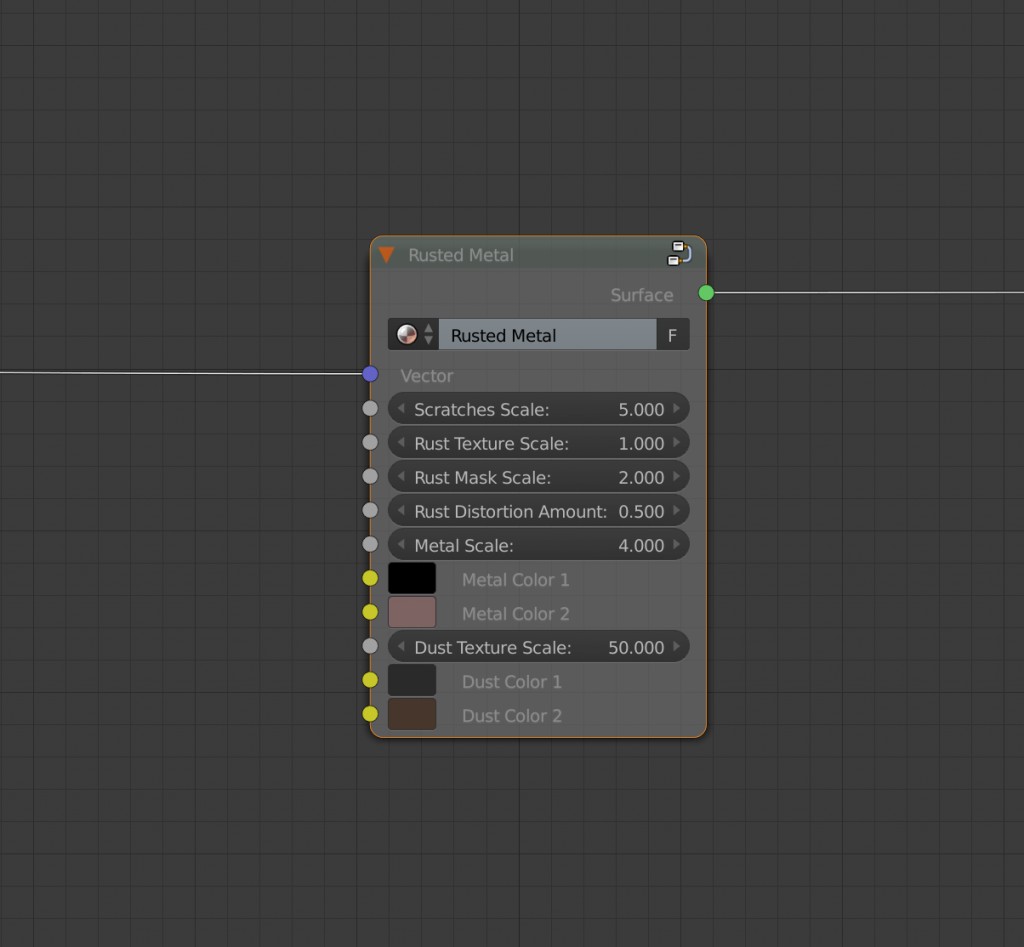The height and width of the screenshot is (947, 1024).
Task: Click the grey Scratches Scale input socket
Action: click(x=371, y=408)
